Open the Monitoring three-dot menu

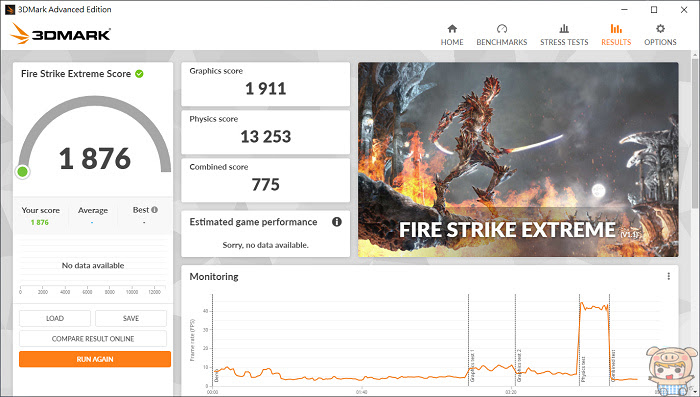tap(668, 276)
